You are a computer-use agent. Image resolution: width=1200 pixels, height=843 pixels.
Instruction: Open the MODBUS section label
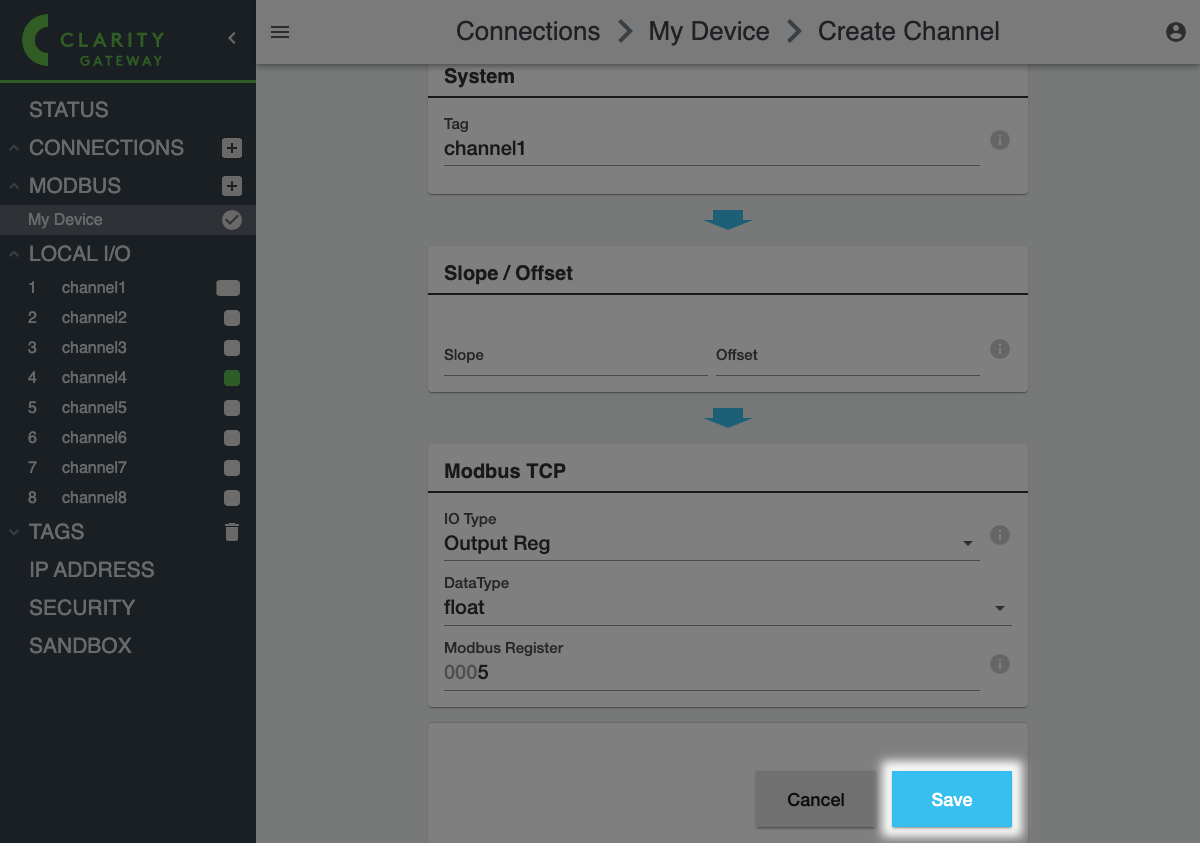(x=75, y=186)
